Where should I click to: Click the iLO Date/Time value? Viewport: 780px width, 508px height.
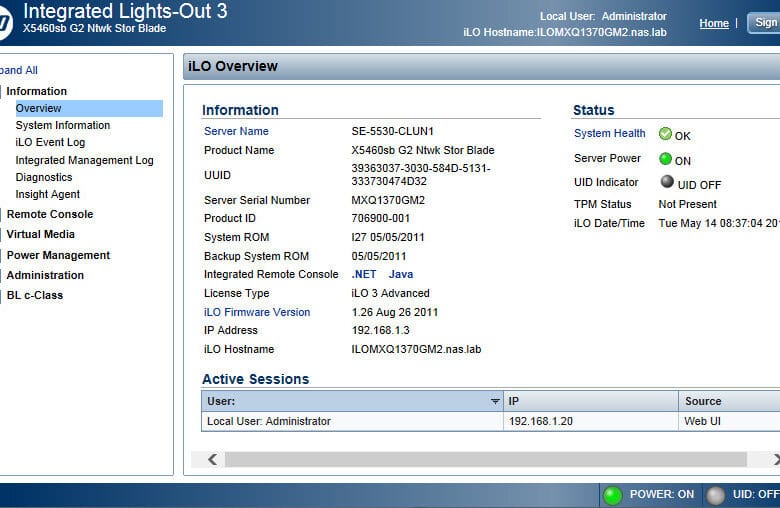pyautogui.click(x=719, y=223)
